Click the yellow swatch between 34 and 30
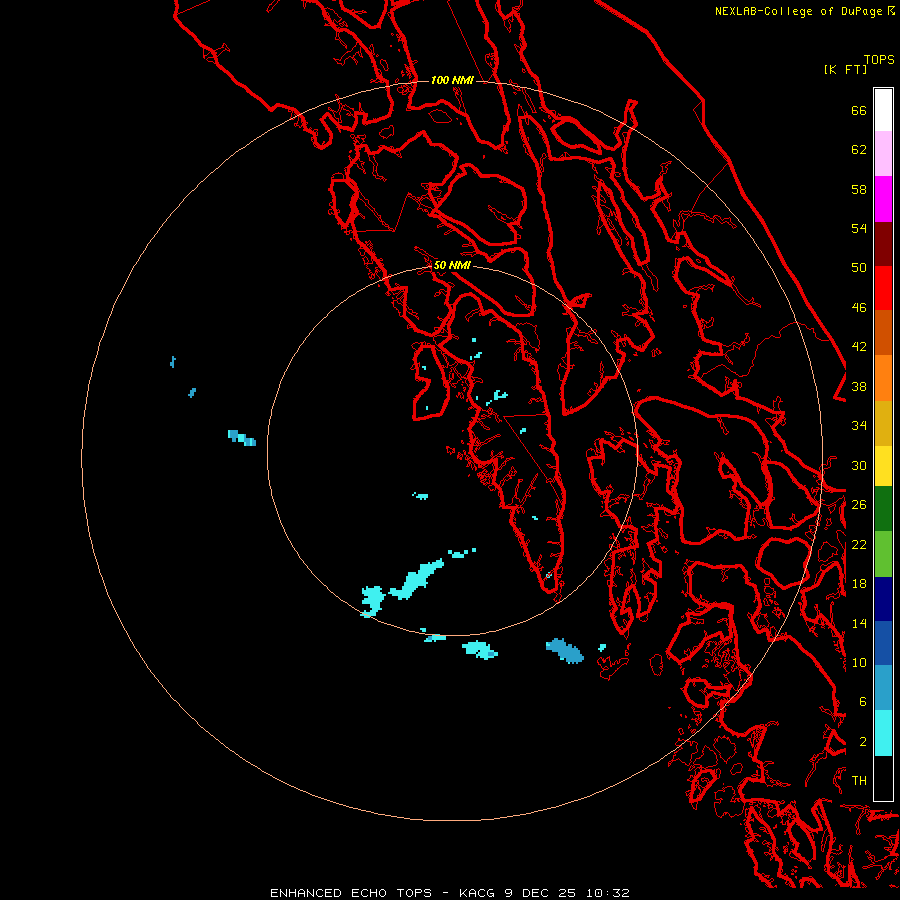The height and width of the screenshot is (900, 900). [883, 466]
